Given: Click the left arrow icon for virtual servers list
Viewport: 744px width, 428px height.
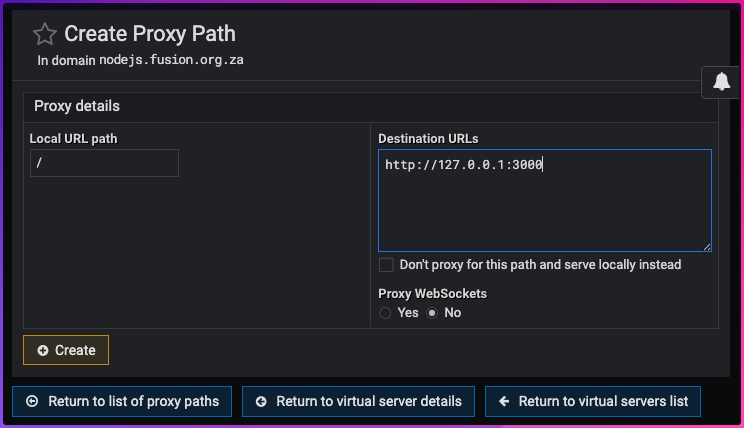Looking at the screenshot, I should [503, 401].
